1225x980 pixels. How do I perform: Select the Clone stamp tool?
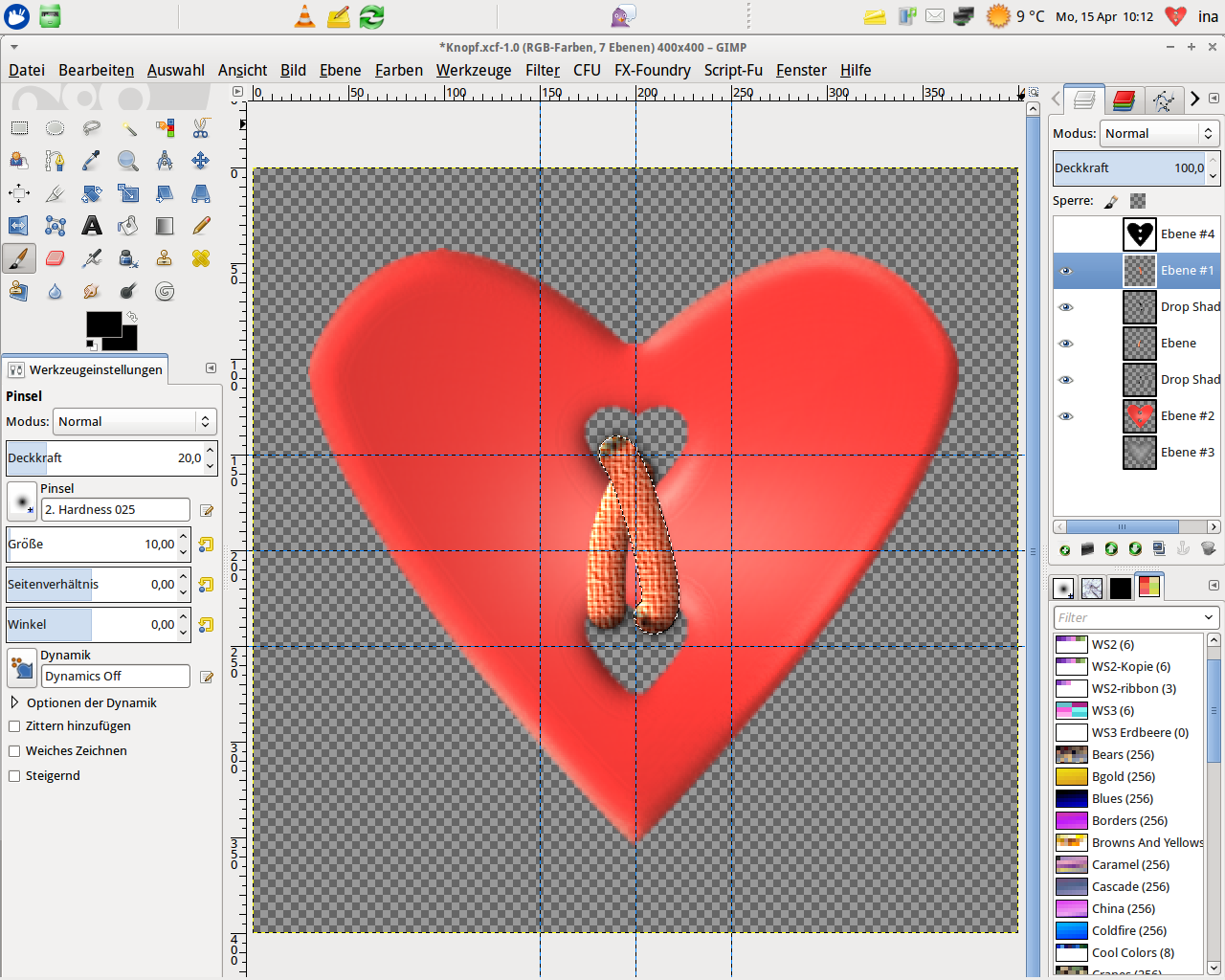[x=165, y=258]
